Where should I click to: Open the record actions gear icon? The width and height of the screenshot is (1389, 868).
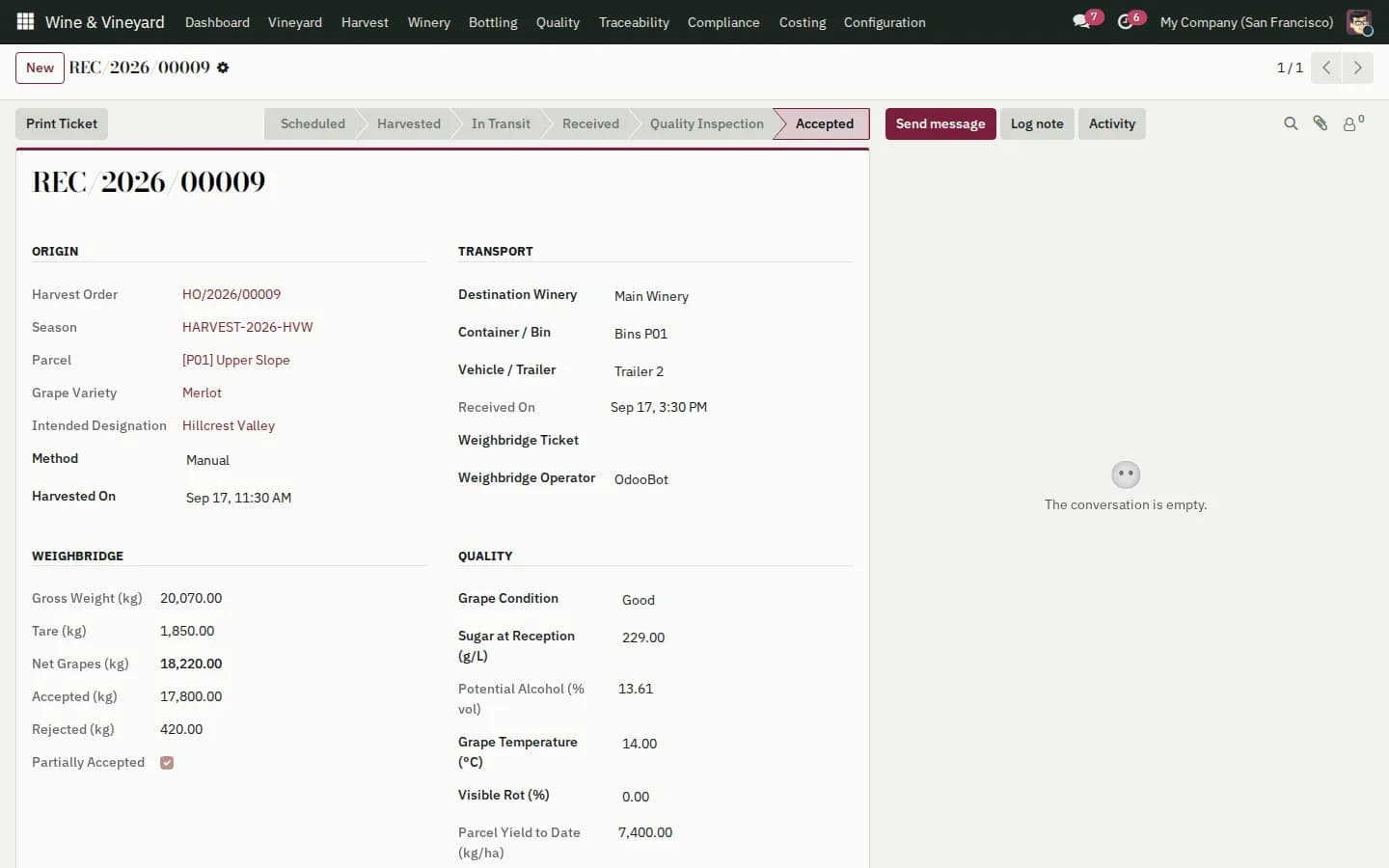coord(223,68)
